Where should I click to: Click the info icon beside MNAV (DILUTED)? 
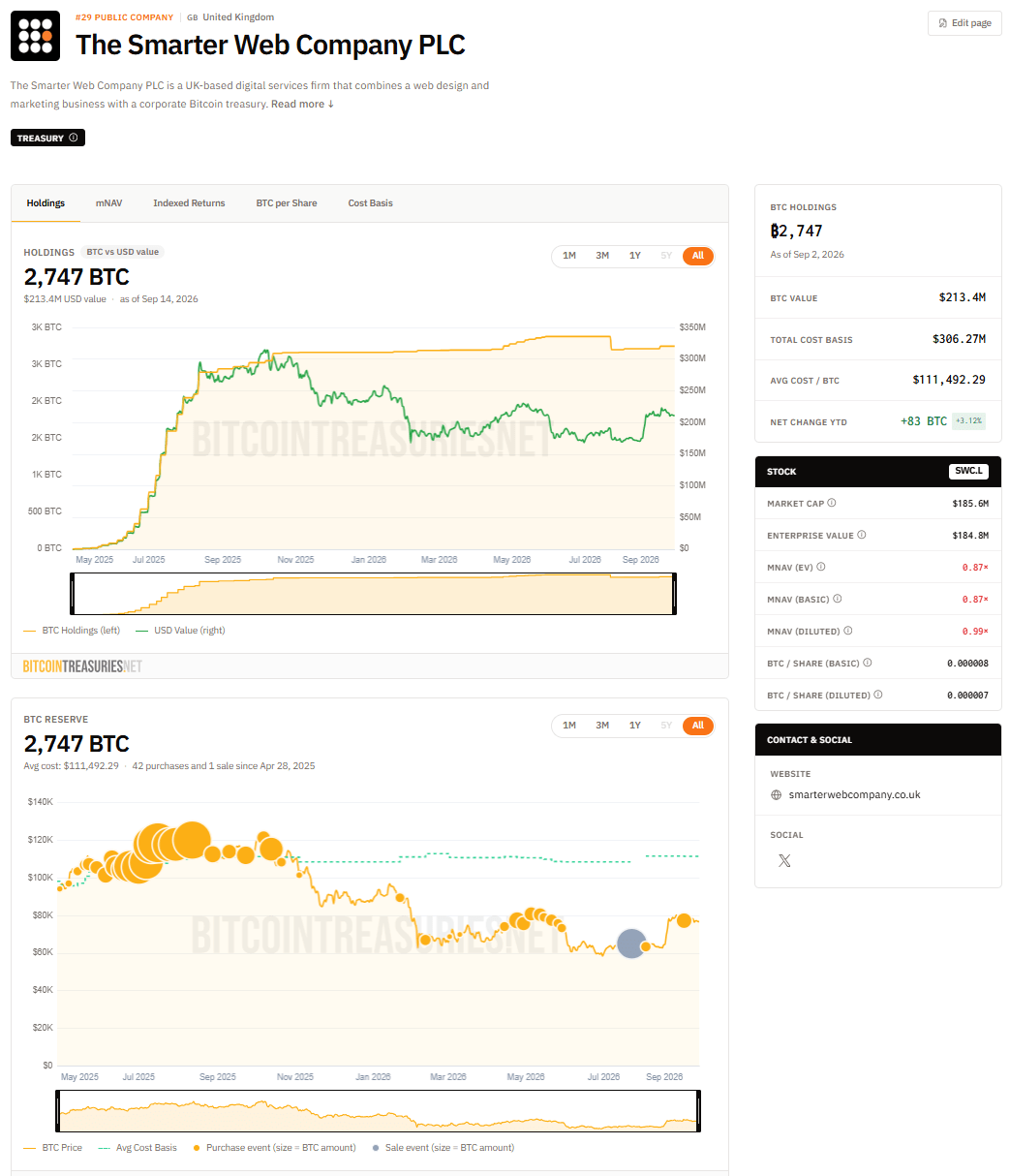click(848, 631)
